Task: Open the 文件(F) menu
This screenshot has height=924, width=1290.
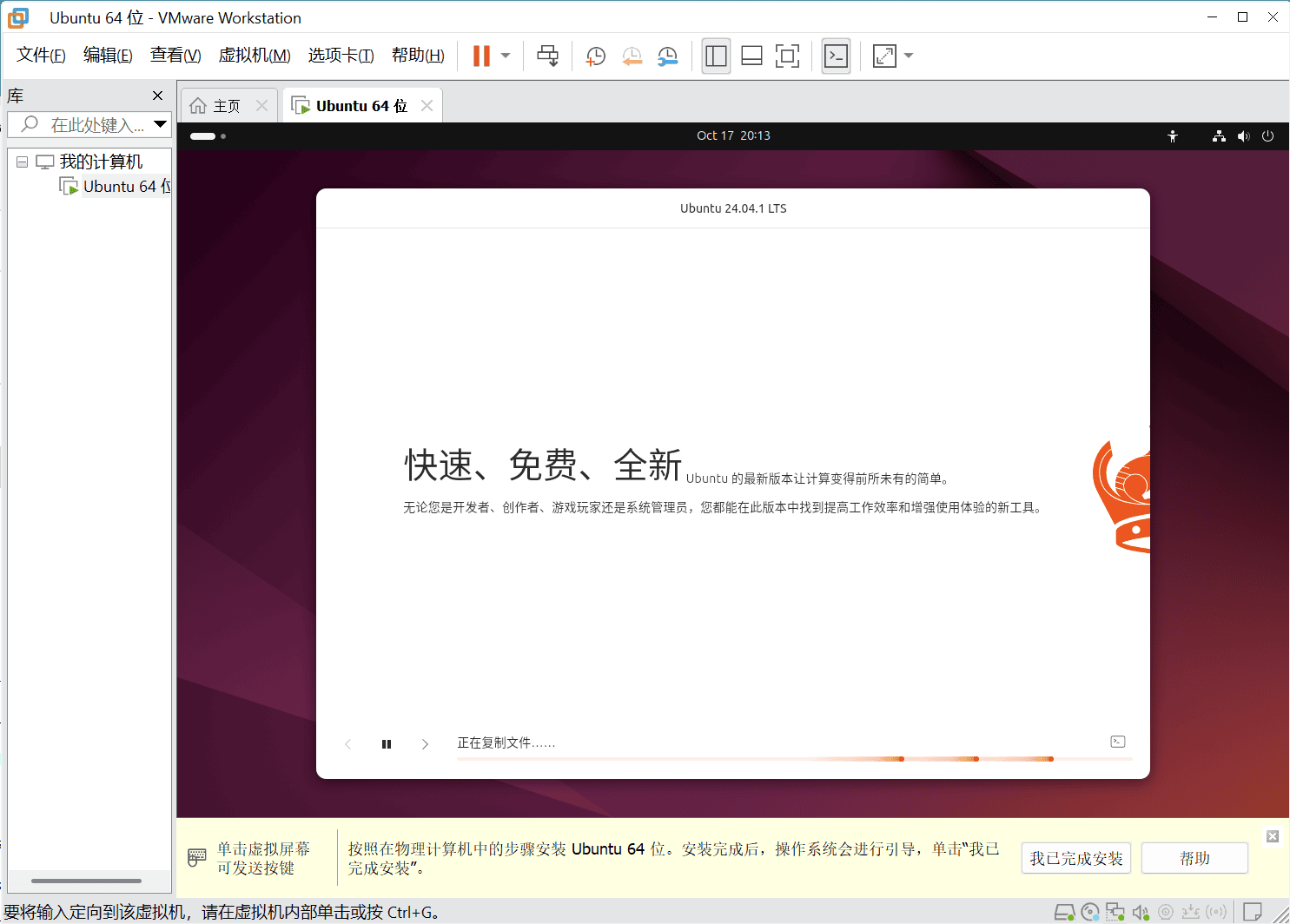Action: tap(41, 56)
